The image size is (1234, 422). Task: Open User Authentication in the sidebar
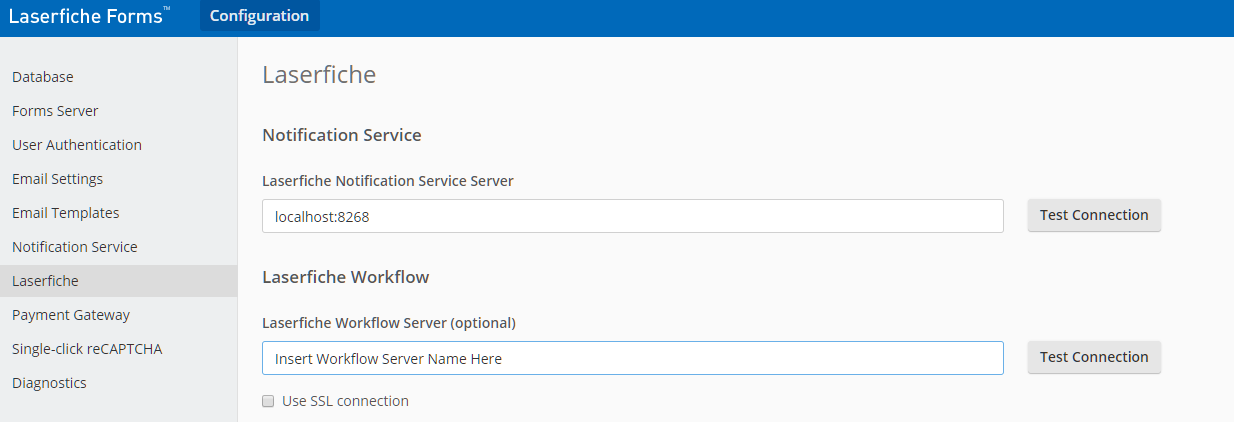point(77,145)
